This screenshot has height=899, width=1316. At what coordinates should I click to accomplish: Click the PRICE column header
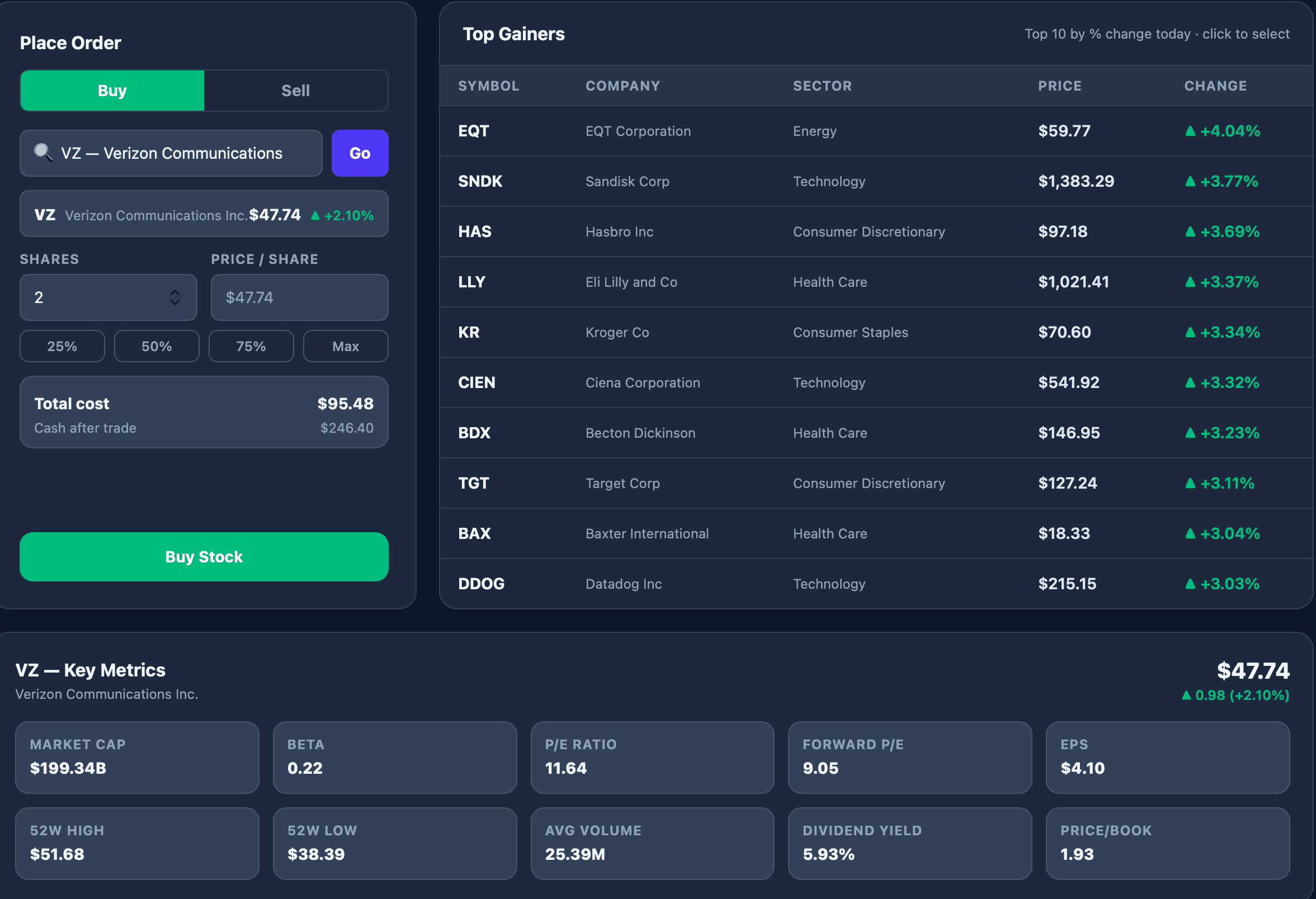pos(1059,86)
